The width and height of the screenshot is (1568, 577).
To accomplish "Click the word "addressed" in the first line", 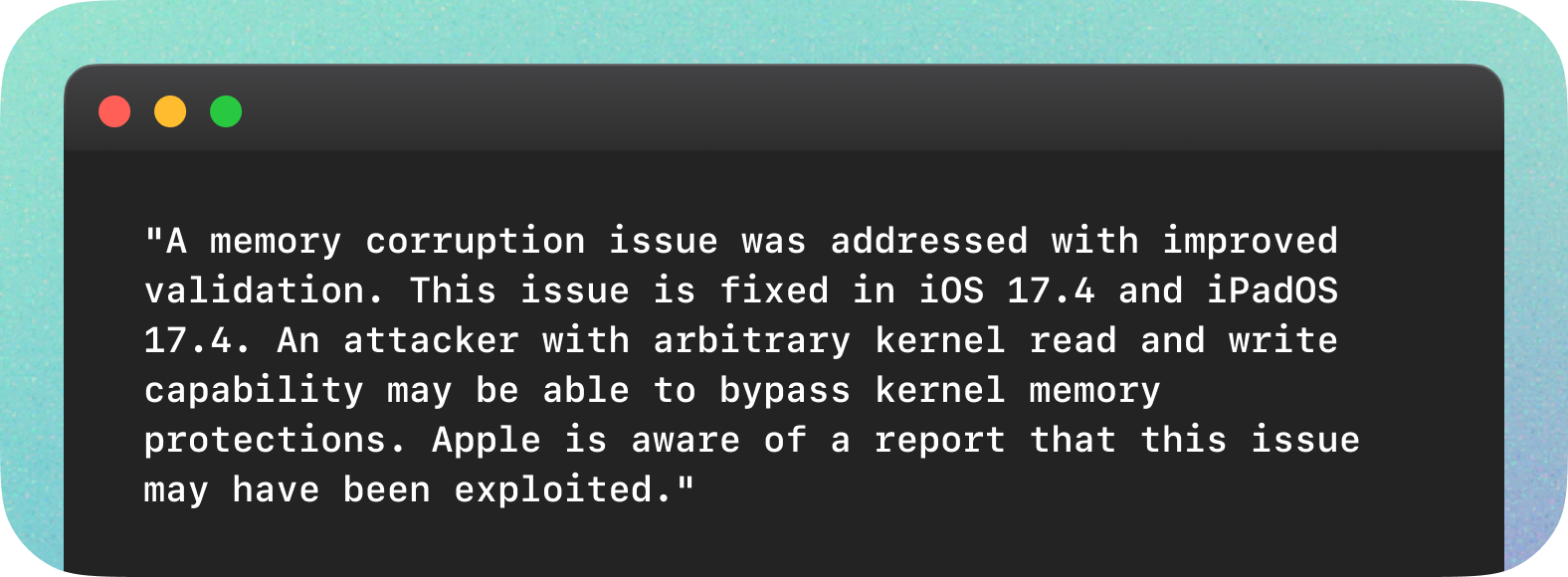I will (x=929, y=242).
